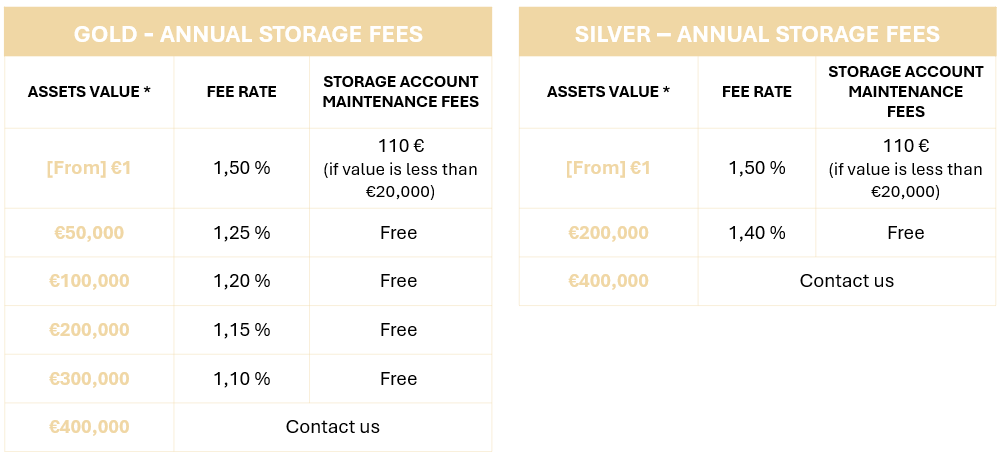Click the Silver Annual Storage Fees header
1000x455 pixels.
tap(757, 34)
